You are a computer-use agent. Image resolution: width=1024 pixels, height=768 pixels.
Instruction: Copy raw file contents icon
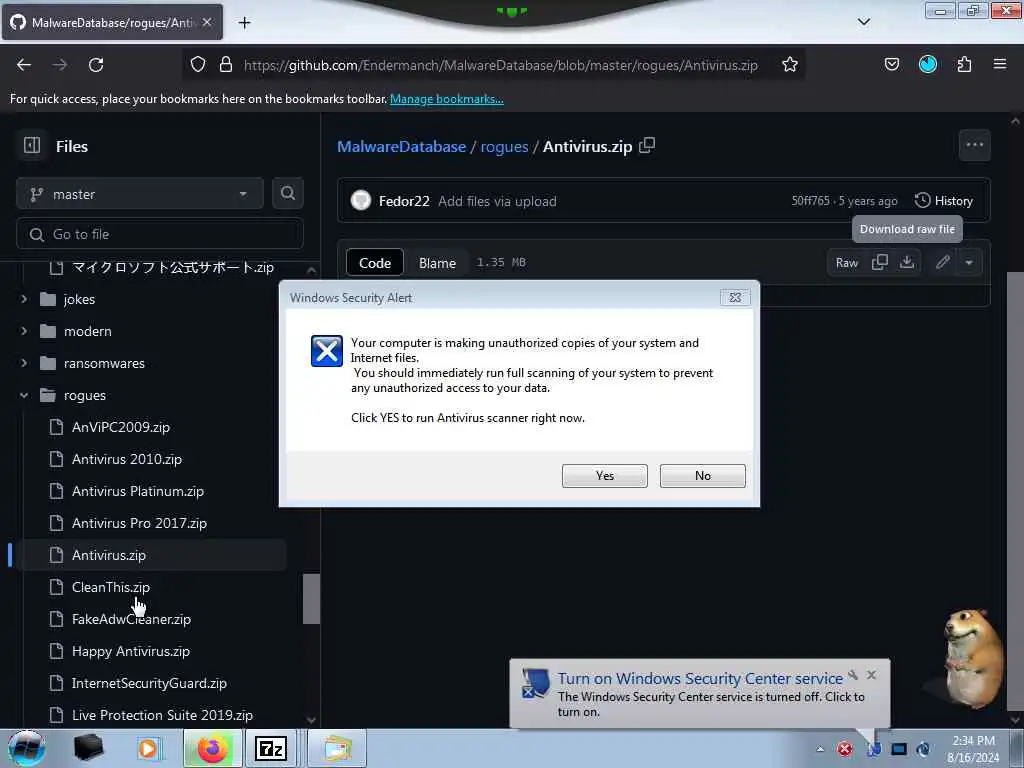tap(880, 263)
